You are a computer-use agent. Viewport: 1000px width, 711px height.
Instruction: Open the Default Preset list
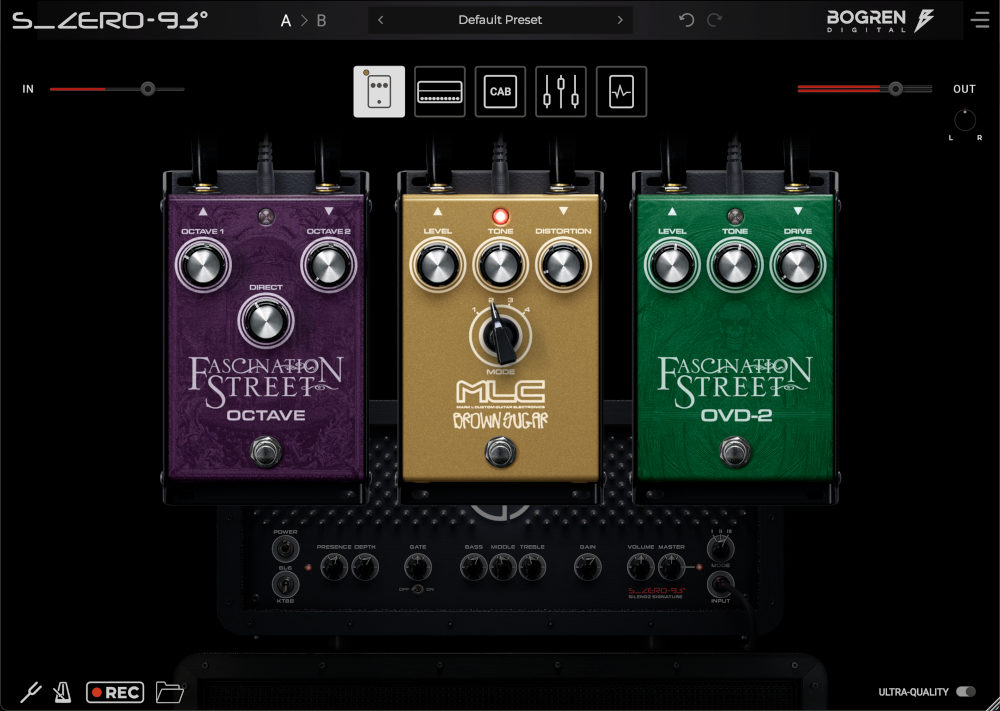[x=500, y=20]
